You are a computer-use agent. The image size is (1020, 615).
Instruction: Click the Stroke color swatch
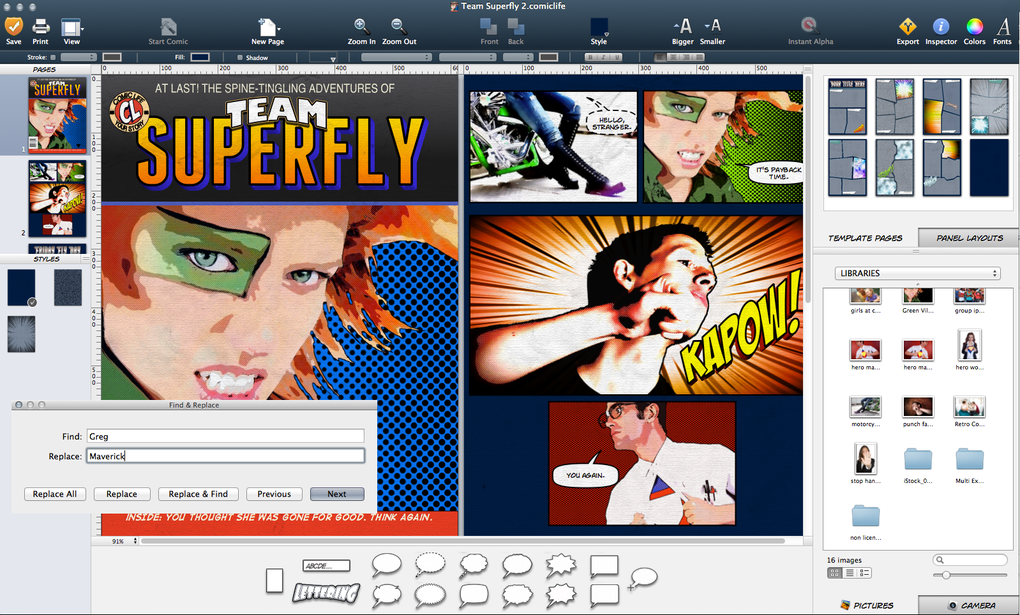pyautogui.click(x=112, y=57)
